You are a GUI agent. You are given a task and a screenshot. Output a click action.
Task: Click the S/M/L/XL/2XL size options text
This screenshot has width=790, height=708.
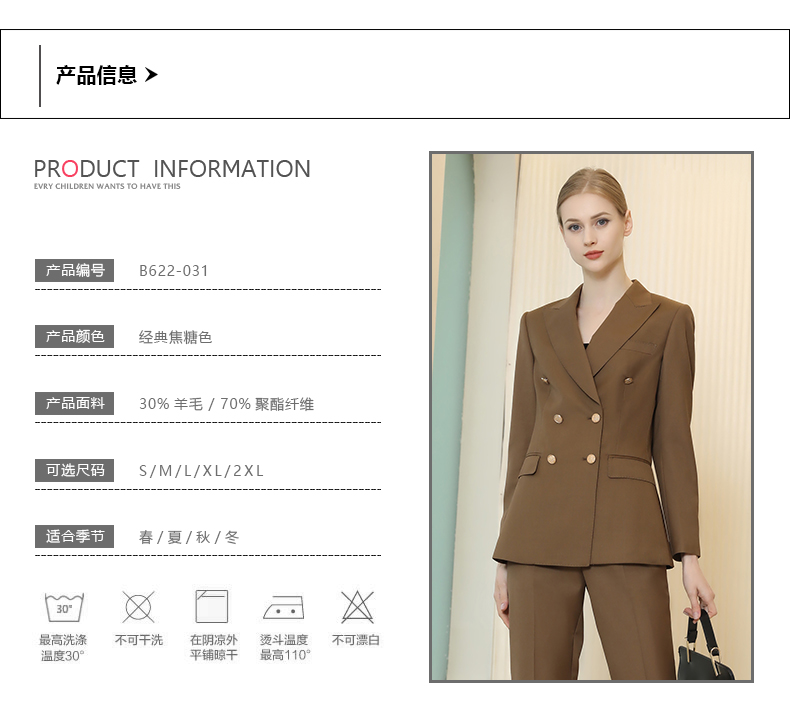(x=201, y=471)
